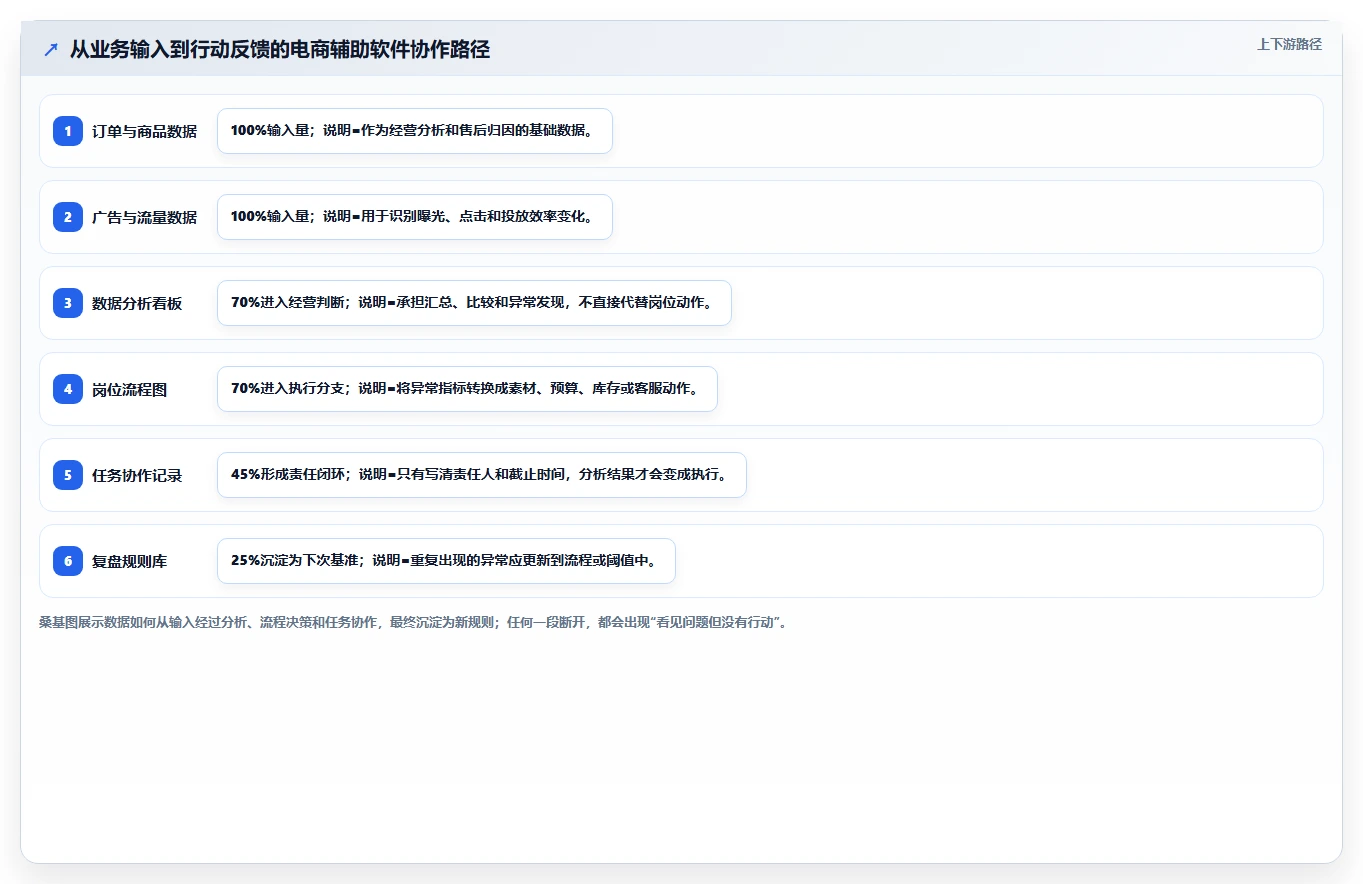
Task: Click step badge number 2
Action: click(68, 217)
